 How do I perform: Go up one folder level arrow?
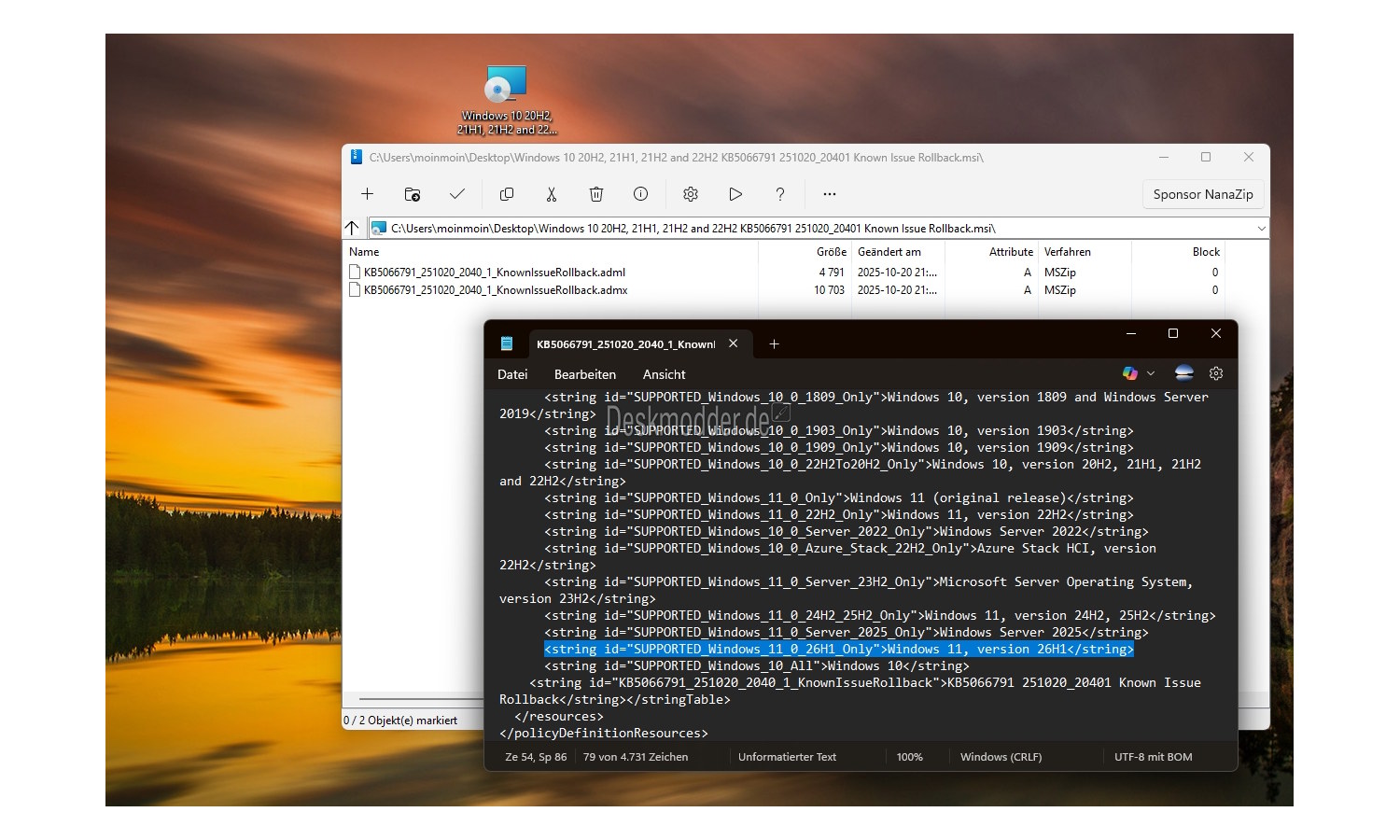pos(352,228)
